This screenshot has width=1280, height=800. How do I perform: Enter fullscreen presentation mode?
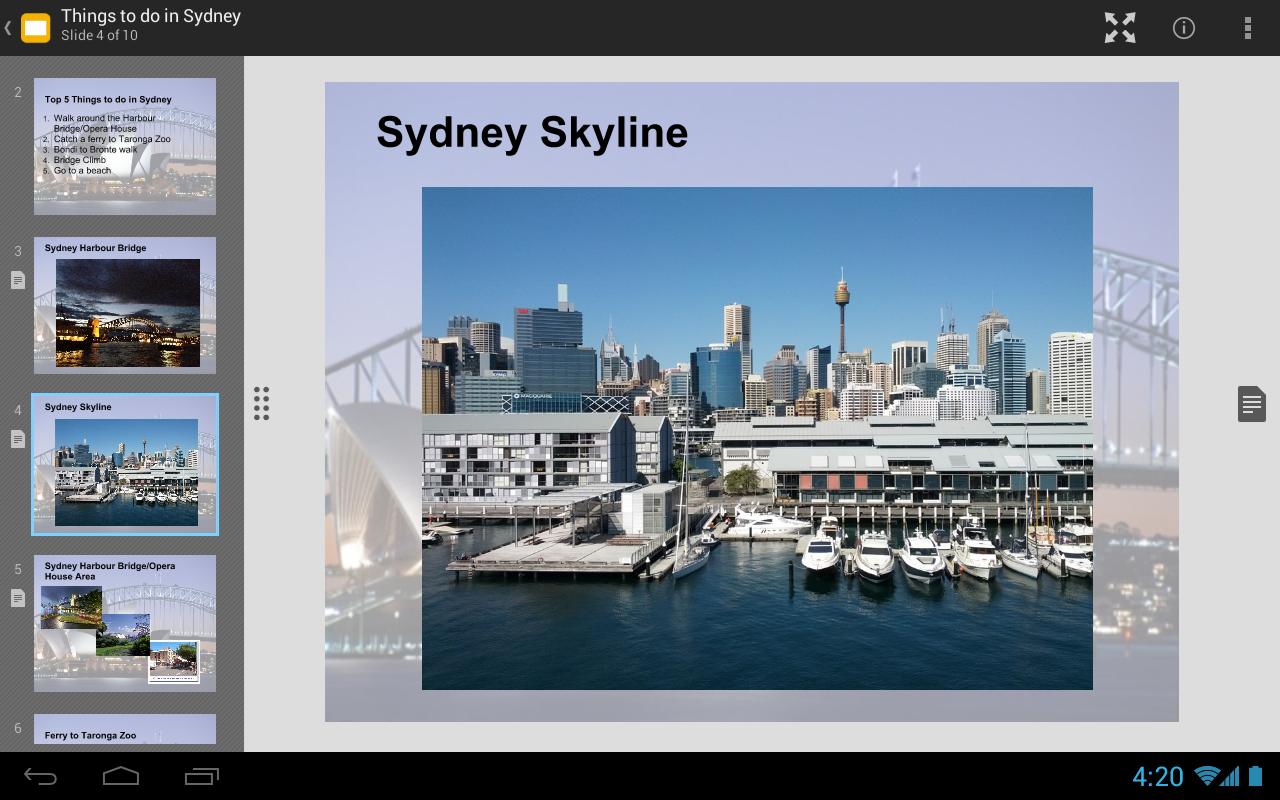(x=1120, y=28)
